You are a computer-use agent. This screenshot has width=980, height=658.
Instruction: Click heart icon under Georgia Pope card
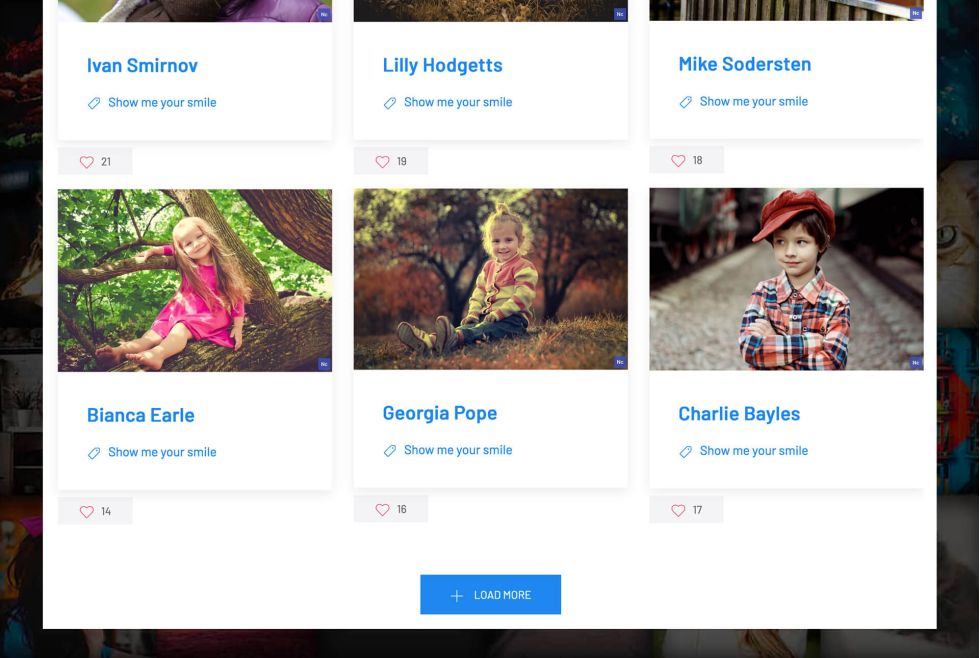[382, 509]
